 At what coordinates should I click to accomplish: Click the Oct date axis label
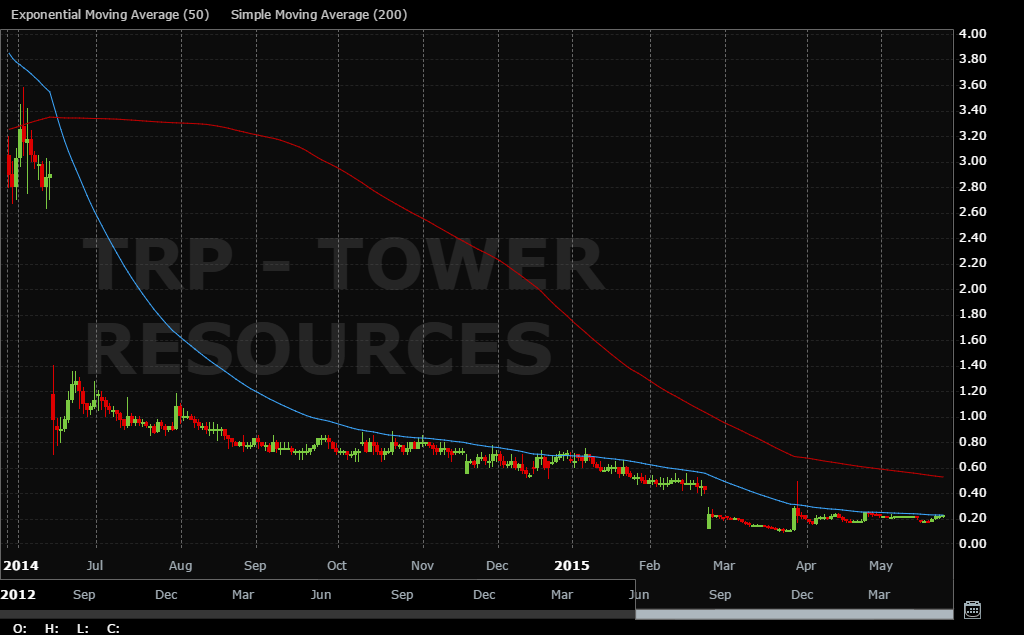click(x=337, y=565)
